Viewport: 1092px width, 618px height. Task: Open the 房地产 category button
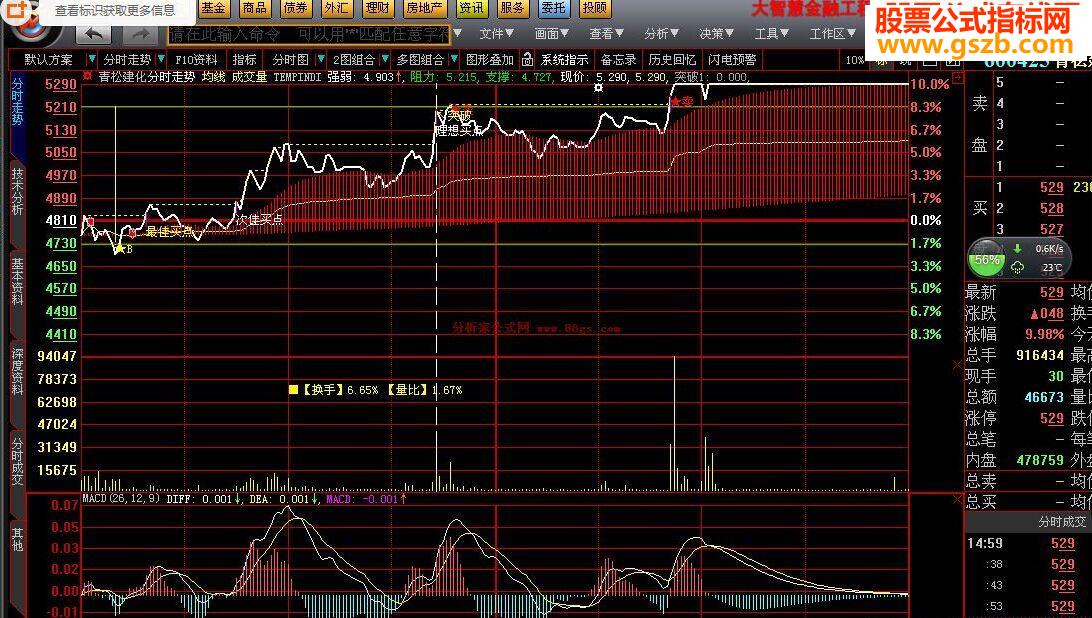tap(424, 8)
